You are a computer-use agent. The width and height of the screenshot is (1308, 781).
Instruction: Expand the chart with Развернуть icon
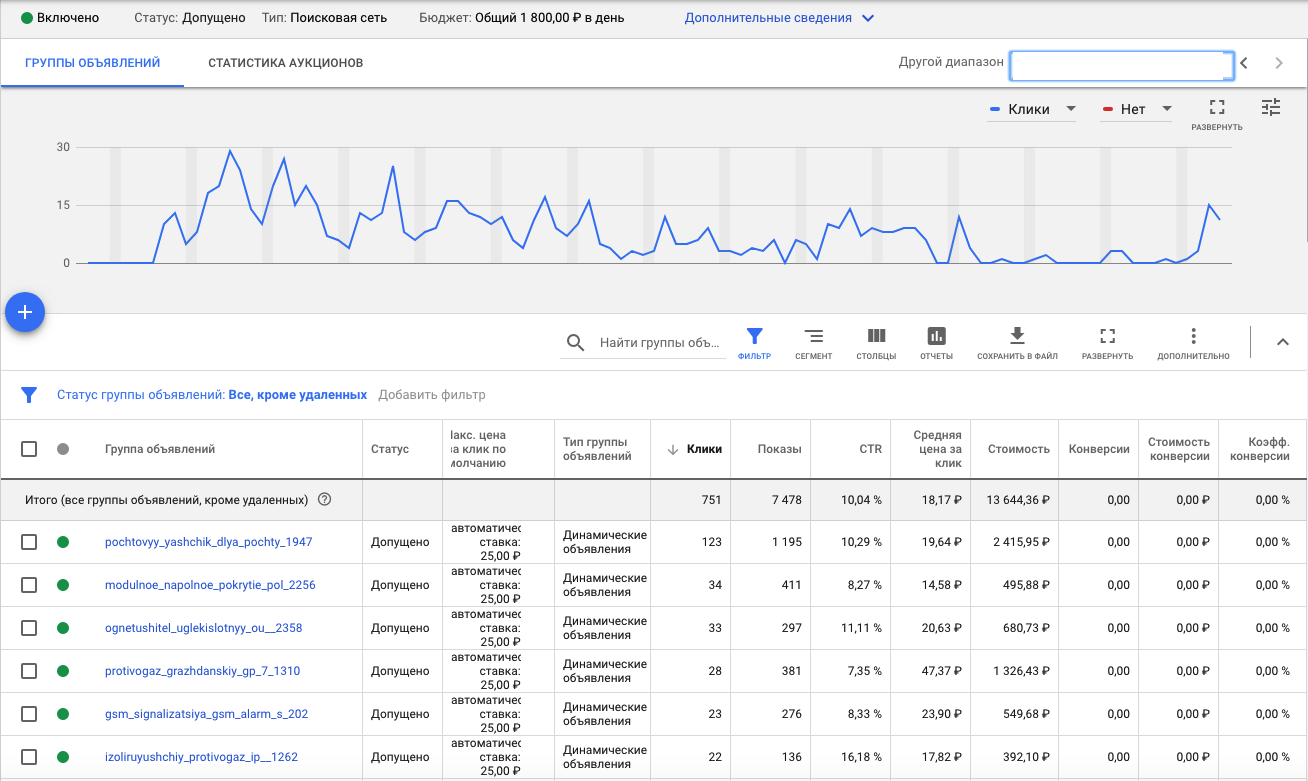click(x=1217, y=108)
